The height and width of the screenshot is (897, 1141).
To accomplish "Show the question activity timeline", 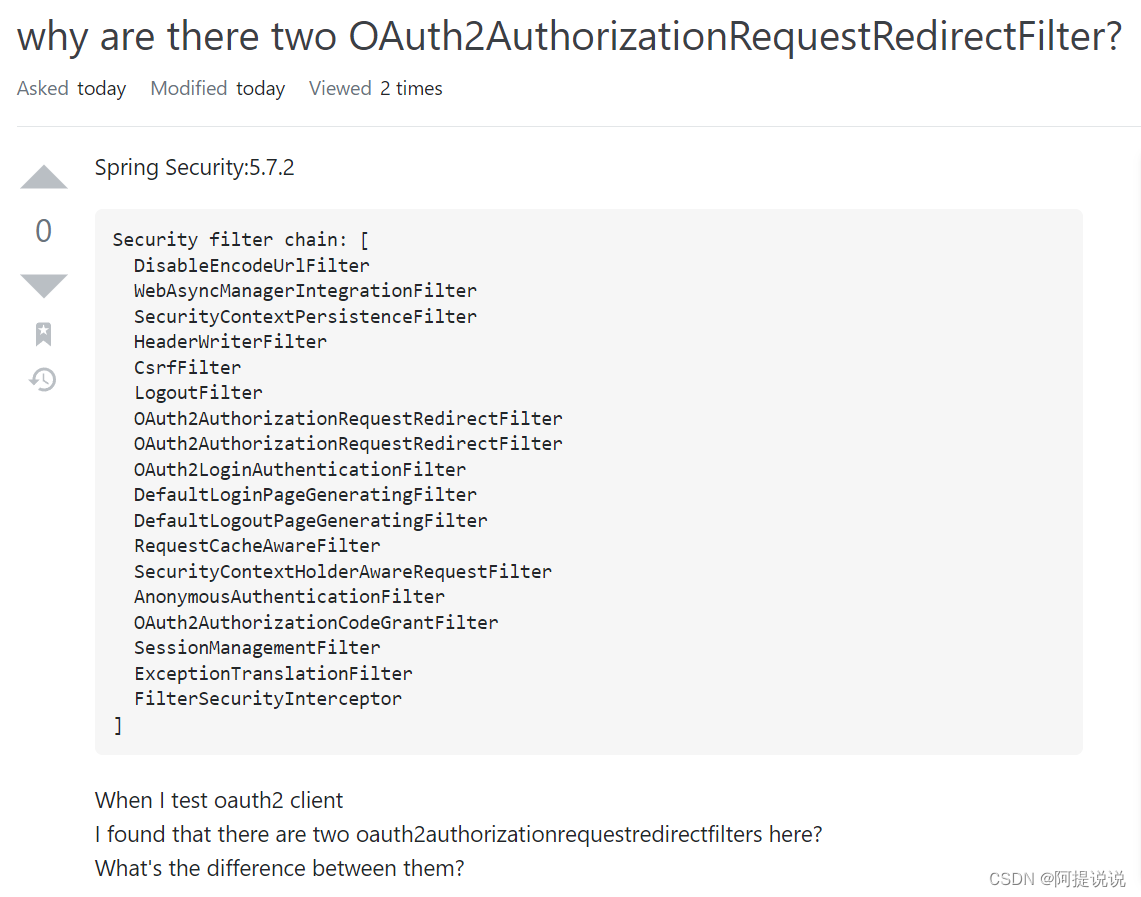I will point(43,380).
